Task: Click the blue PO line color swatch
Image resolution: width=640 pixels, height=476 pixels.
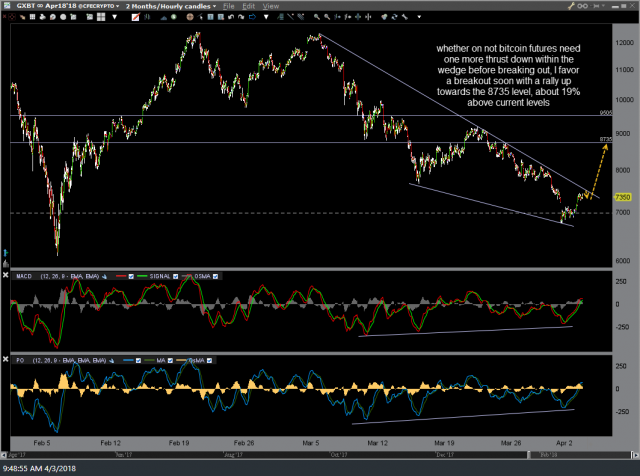Action: point(128,360)
